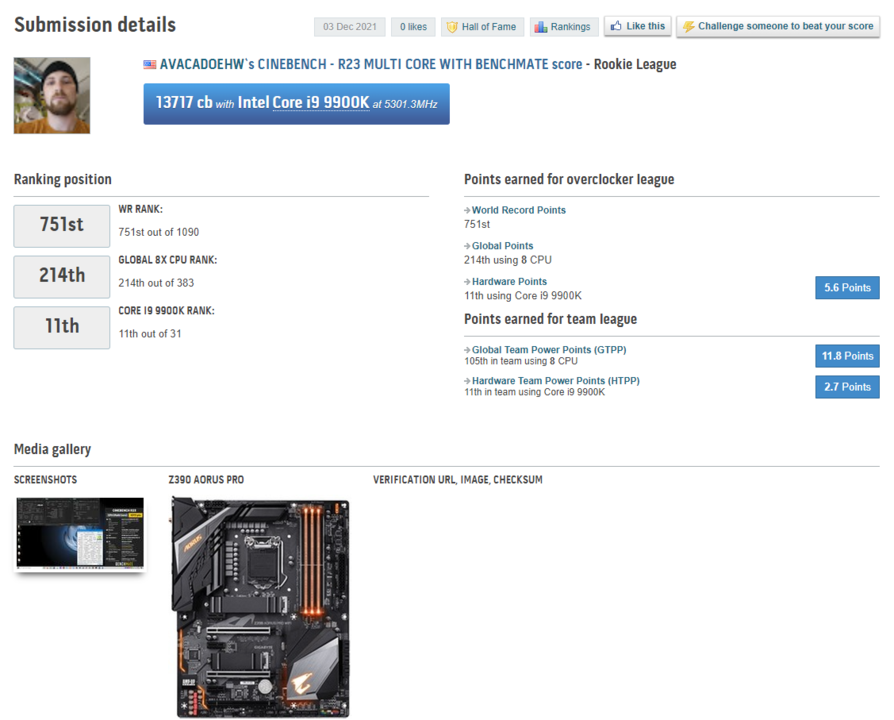The width and height of the screenshot is (894, 720).
Task: Click Global Team Power Points (GTPP) link
Action: point(549,350)
